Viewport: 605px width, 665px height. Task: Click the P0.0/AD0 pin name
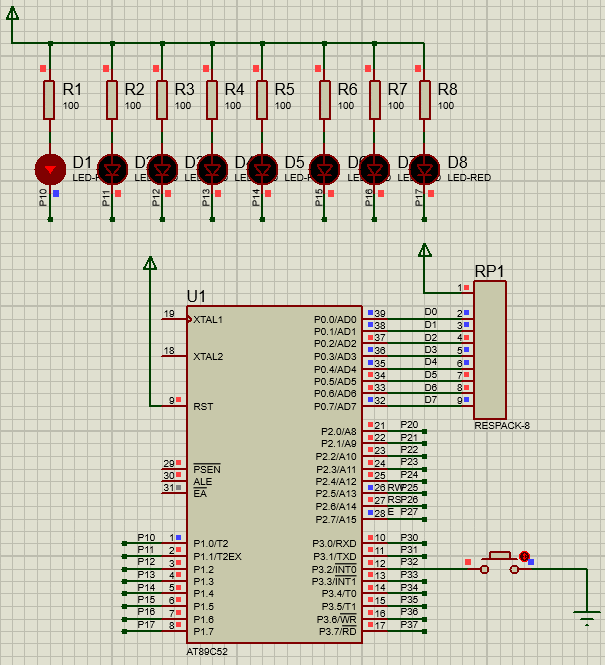click(x=335, y=319)
